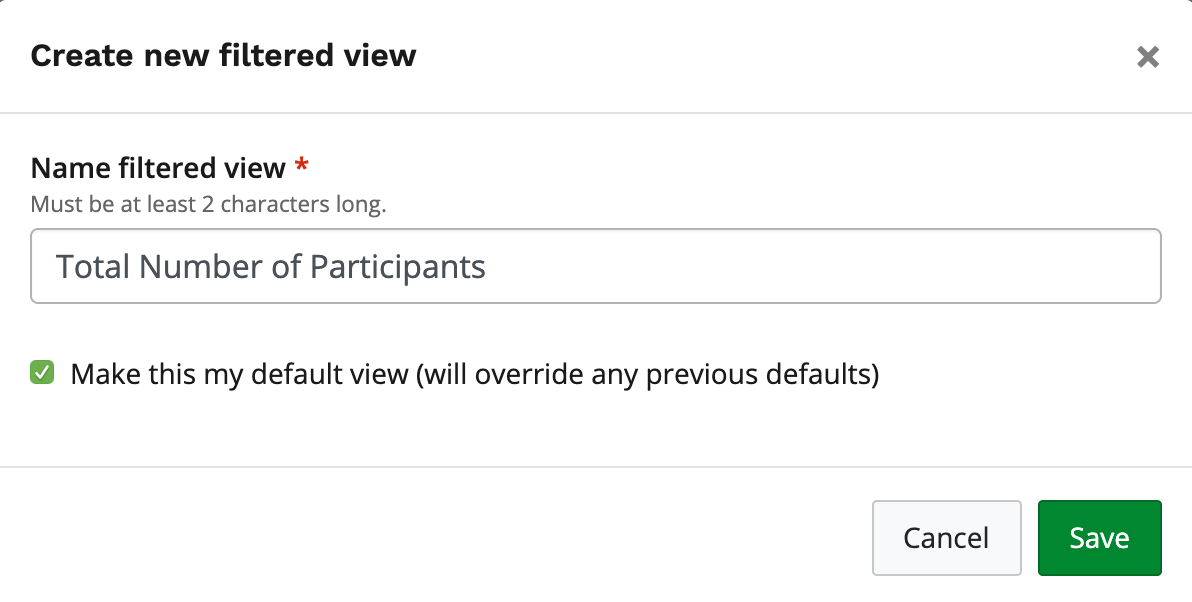Click the word "Total" in name field
The image size is (1192, 602).
(x=93, y=267)
